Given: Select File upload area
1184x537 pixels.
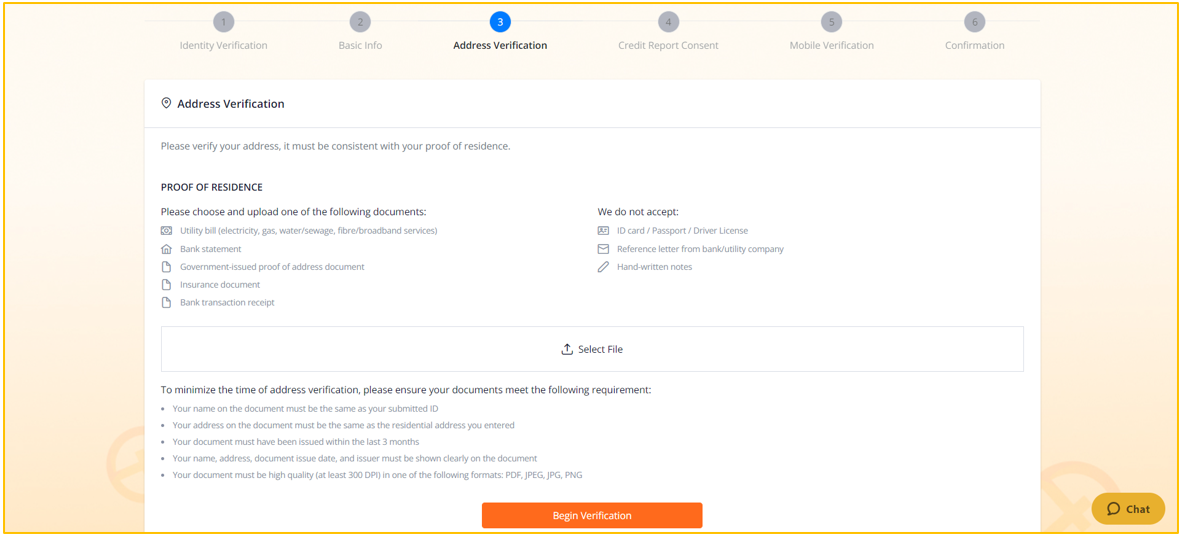Looking at the screenshot, I should (592, 349).
